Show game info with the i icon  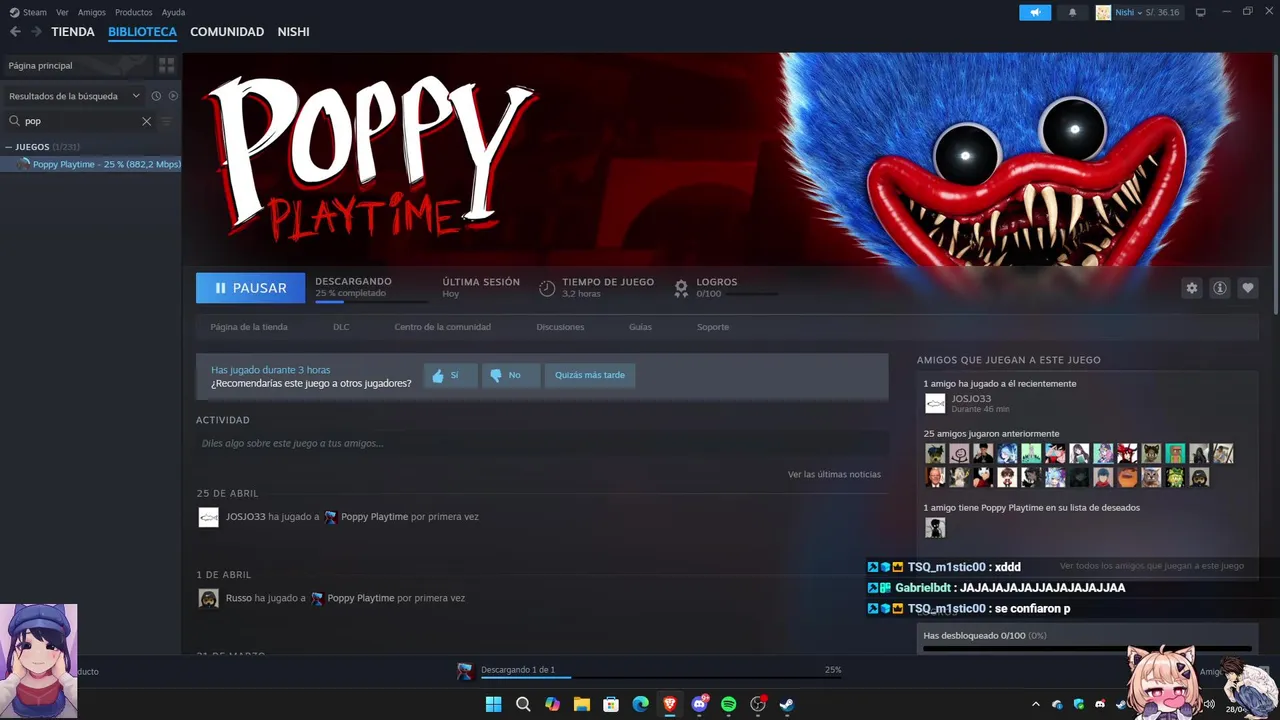1220,288
